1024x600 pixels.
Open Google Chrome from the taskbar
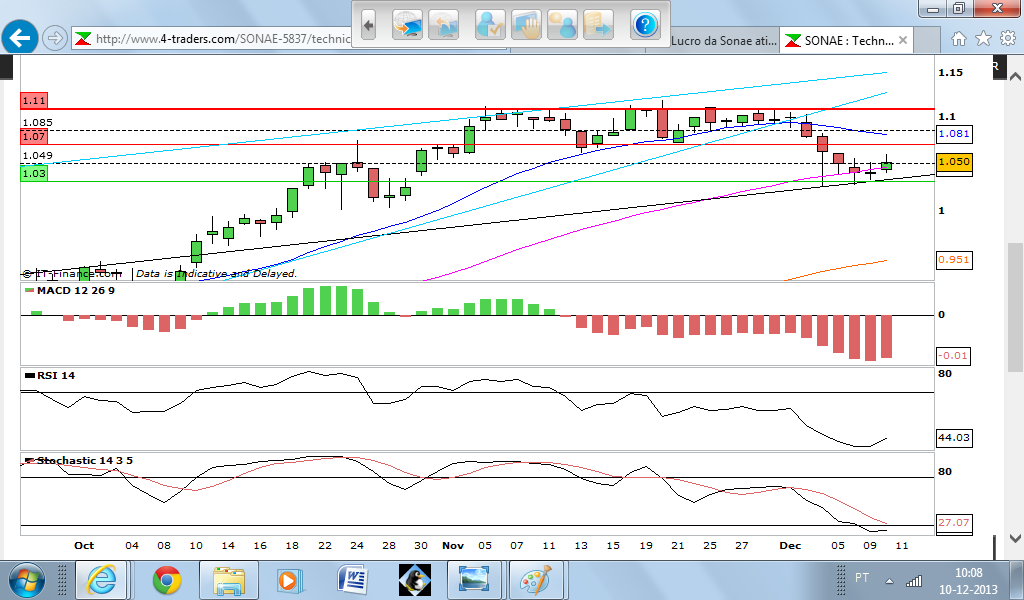coord(166,580)
